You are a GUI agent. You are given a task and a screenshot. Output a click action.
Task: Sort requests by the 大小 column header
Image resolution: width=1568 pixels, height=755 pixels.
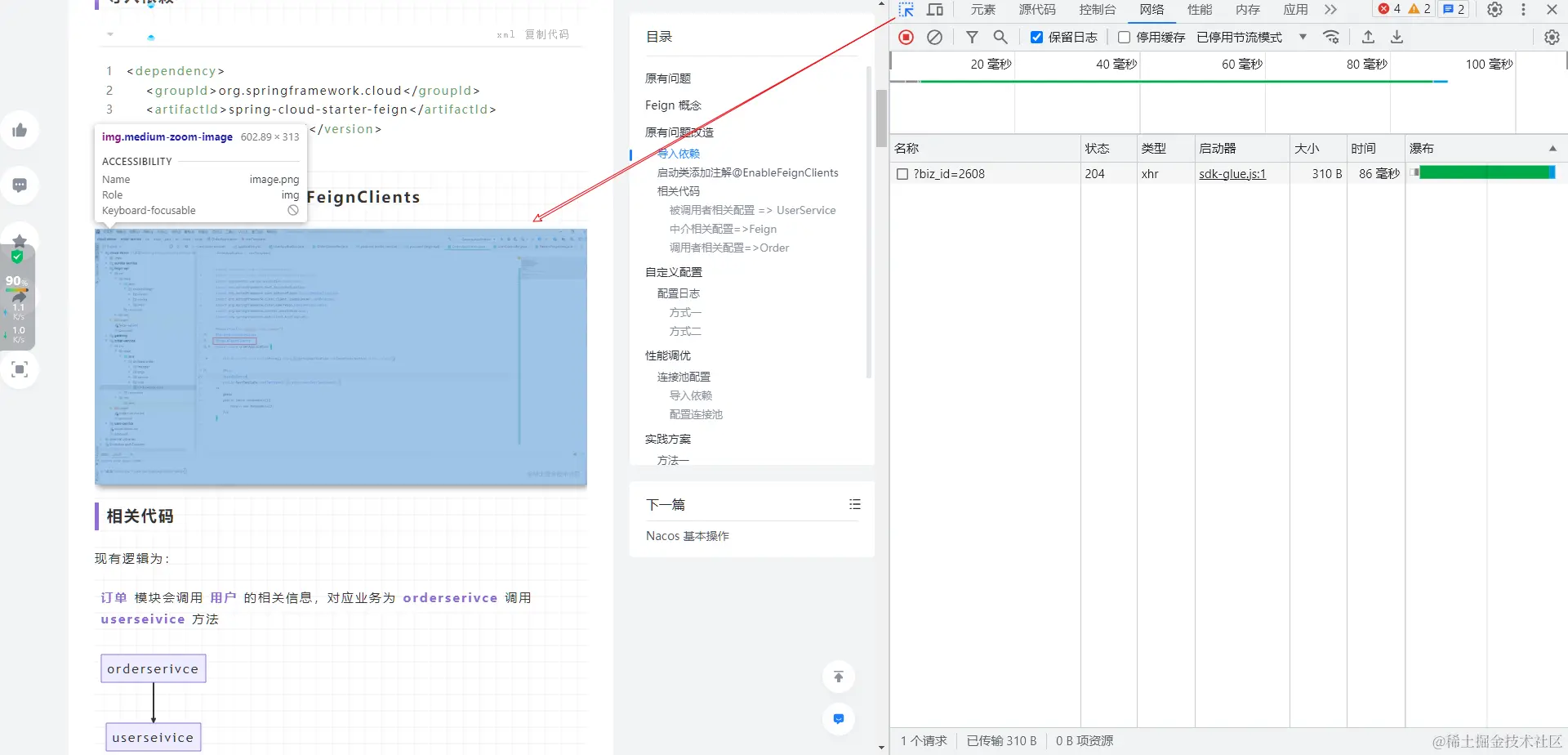click(x=1317, y=149)
